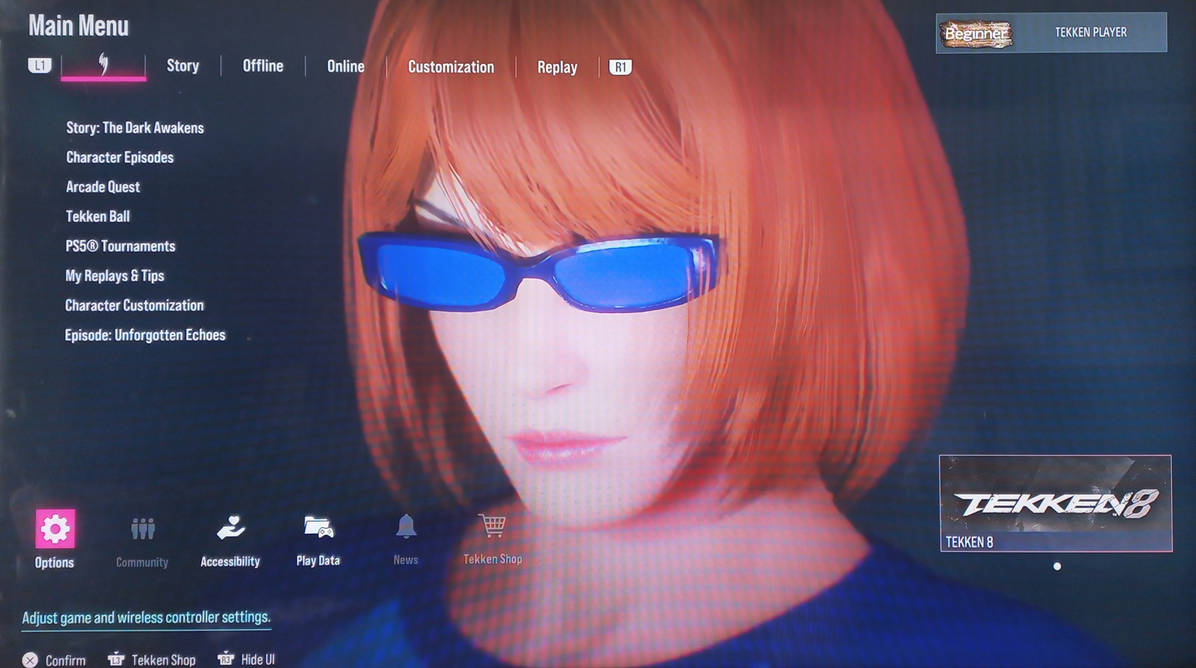The width and height of the screenshot is (1196, 668).
Task: Select the flame home tab icon
Action: (x=103, y=65)
